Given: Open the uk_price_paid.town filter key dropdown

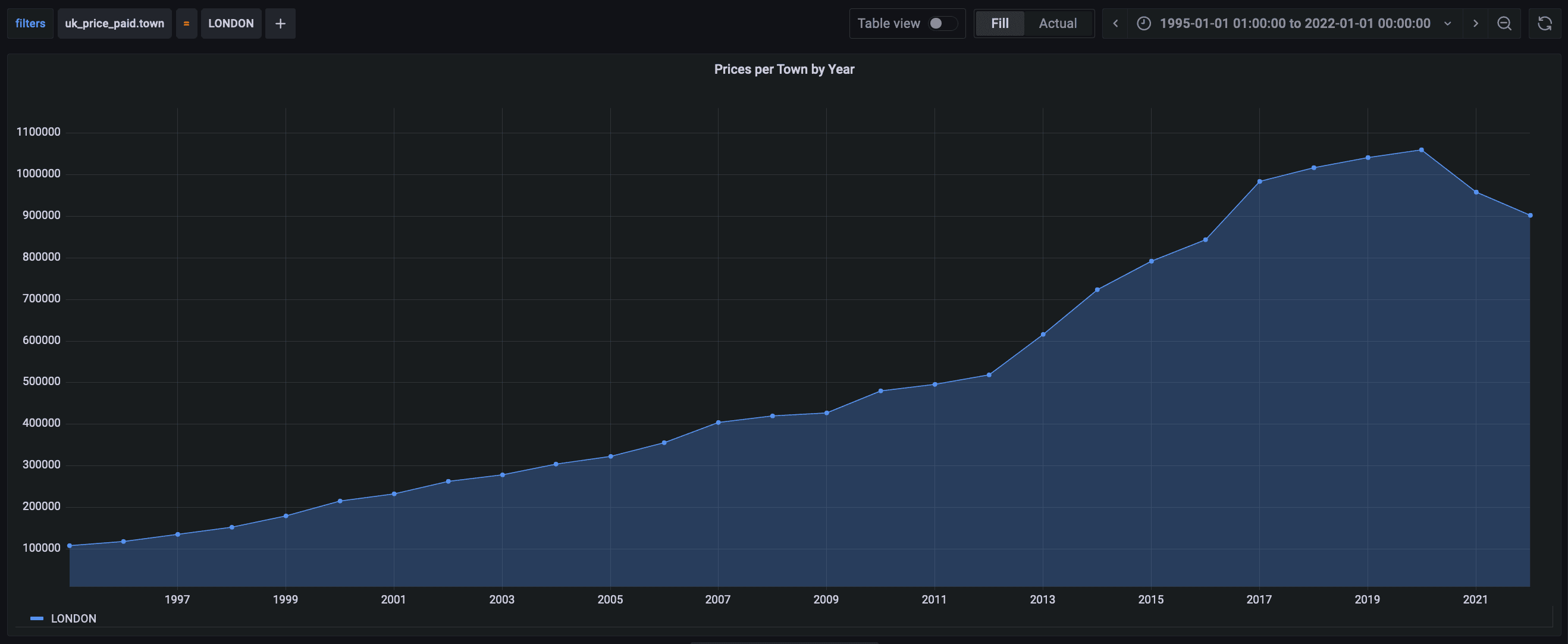Looking at the screenshot, I should (x=114, y=24).
